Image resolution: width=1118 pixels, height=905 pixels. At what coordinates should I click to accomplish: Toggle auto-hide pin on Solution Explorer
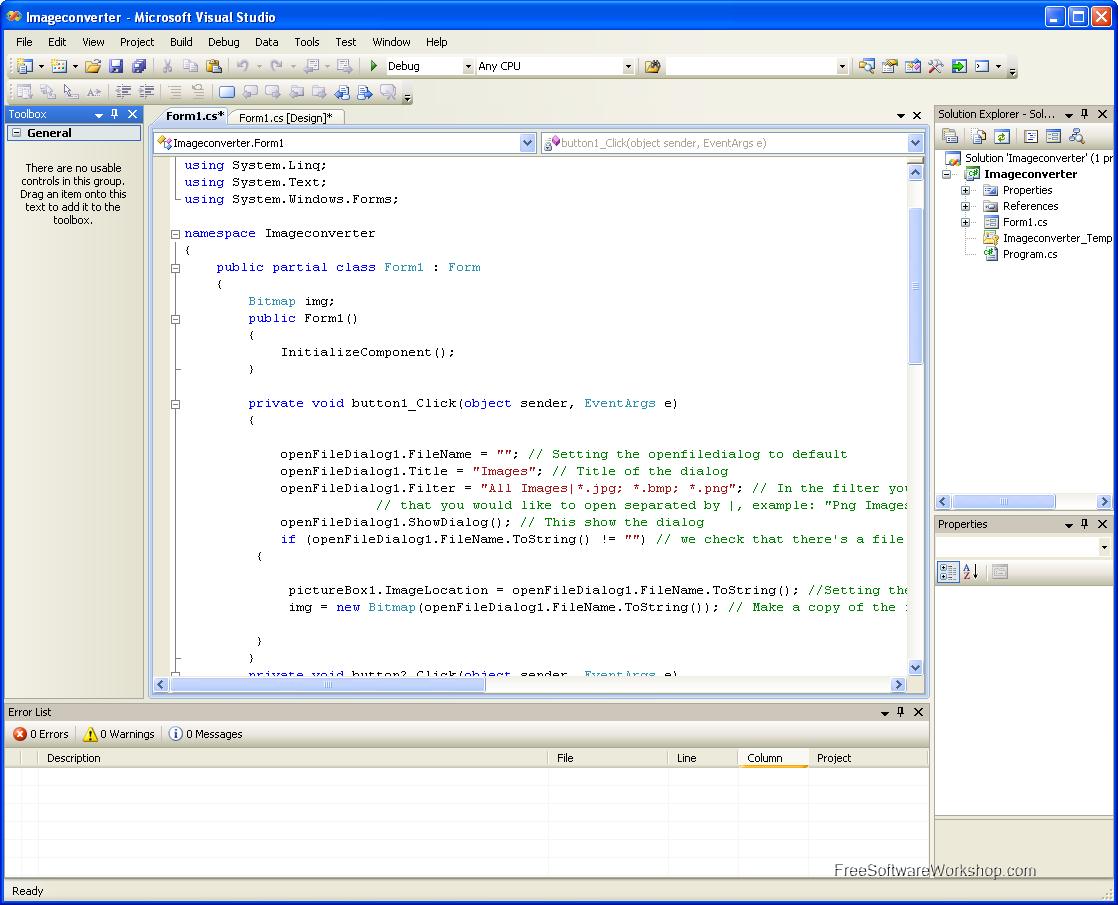pos(1084,114)
